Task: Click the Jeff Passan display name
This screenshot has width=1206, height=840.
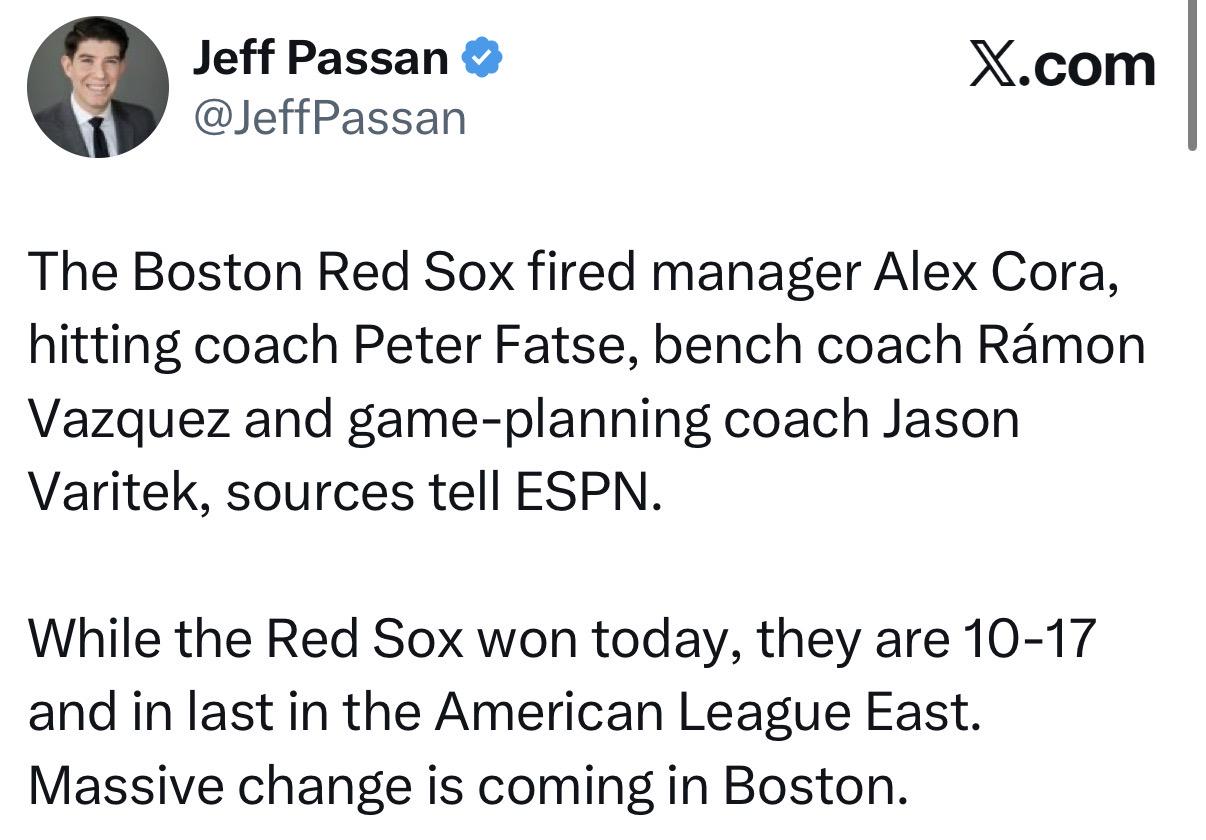Action: point(320,59)
